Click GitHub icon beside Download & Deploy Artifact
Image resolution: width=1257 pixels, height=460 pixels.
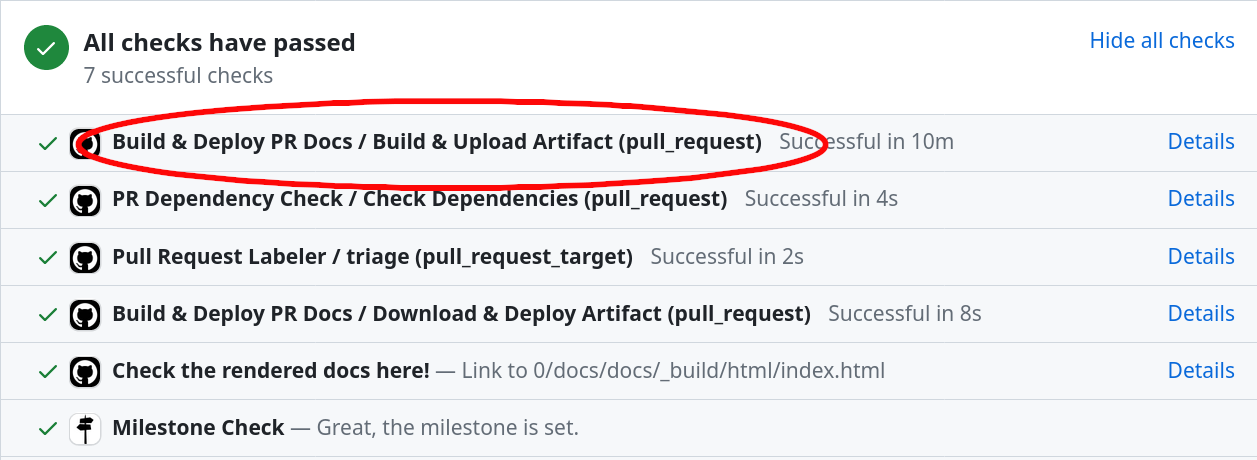click(85, 314)
